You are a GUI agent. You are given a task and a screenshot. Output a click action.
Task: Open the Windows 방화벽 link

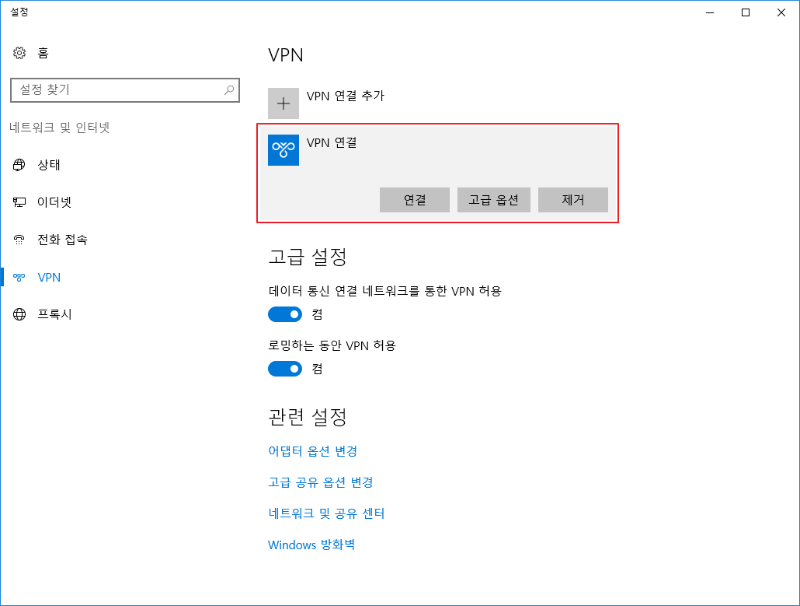click(x=311, y=545)
